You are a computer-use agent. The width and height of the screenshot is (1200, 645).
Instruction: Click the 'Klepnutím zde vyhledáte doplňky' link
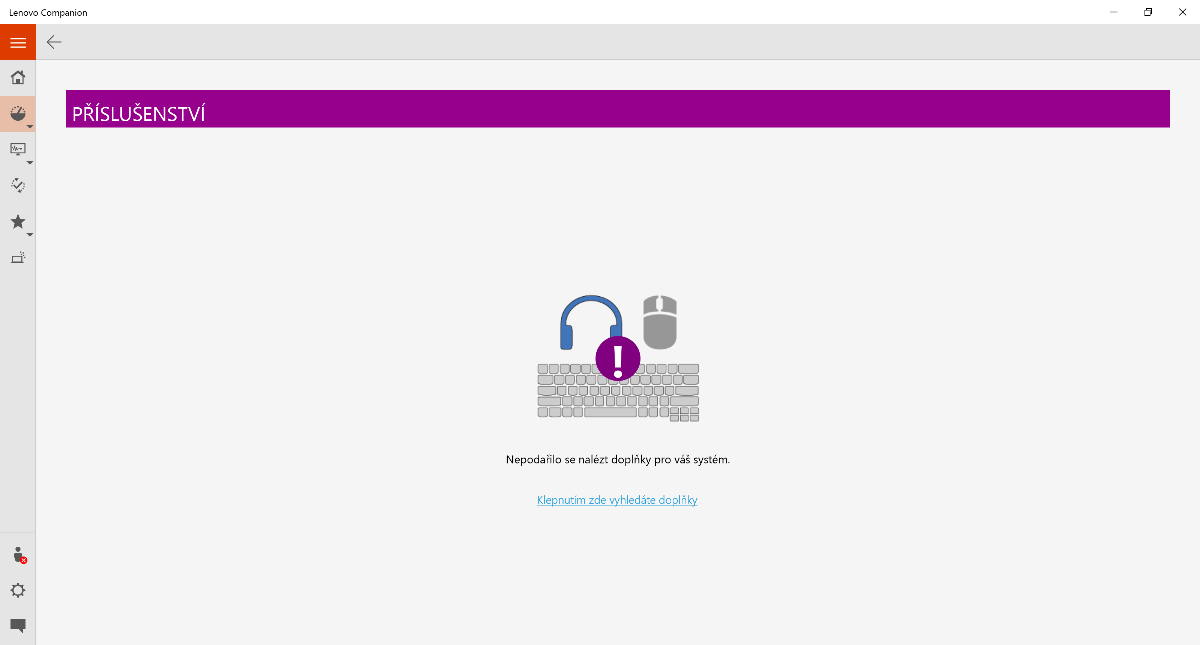click(617, 500)
